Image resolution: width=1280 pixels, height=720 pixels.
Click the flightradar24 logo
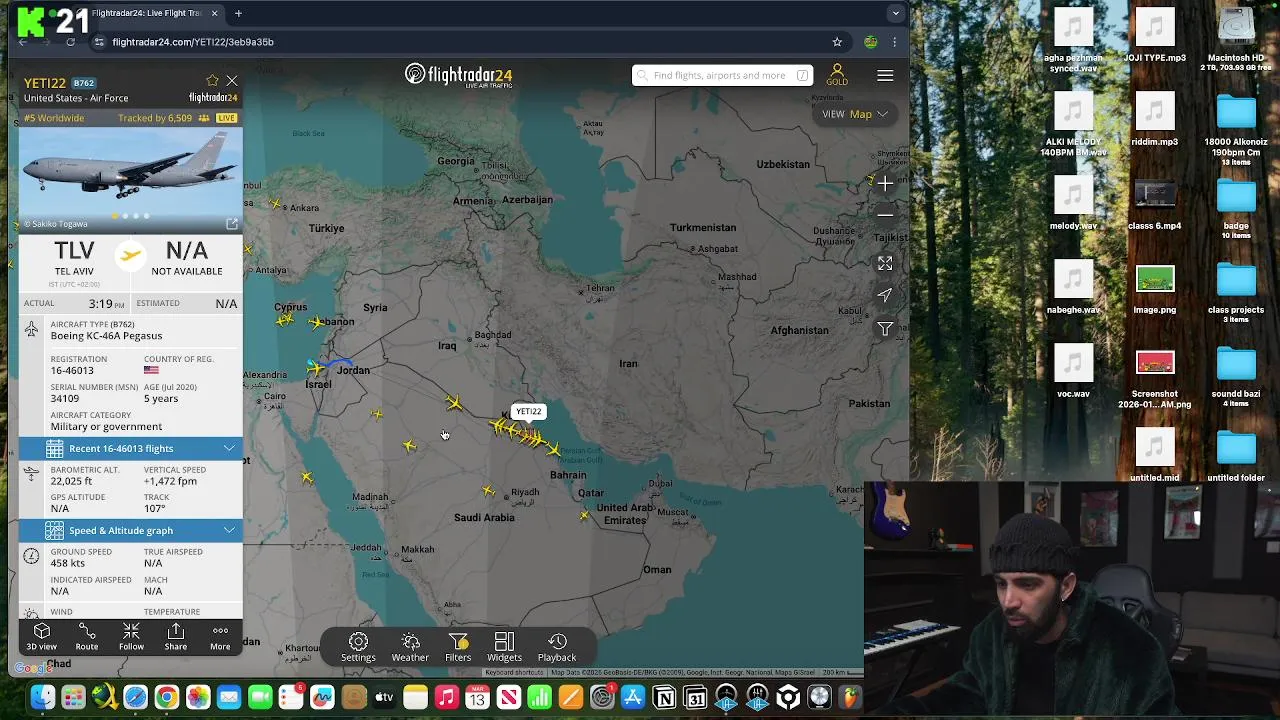click(459, 75)
